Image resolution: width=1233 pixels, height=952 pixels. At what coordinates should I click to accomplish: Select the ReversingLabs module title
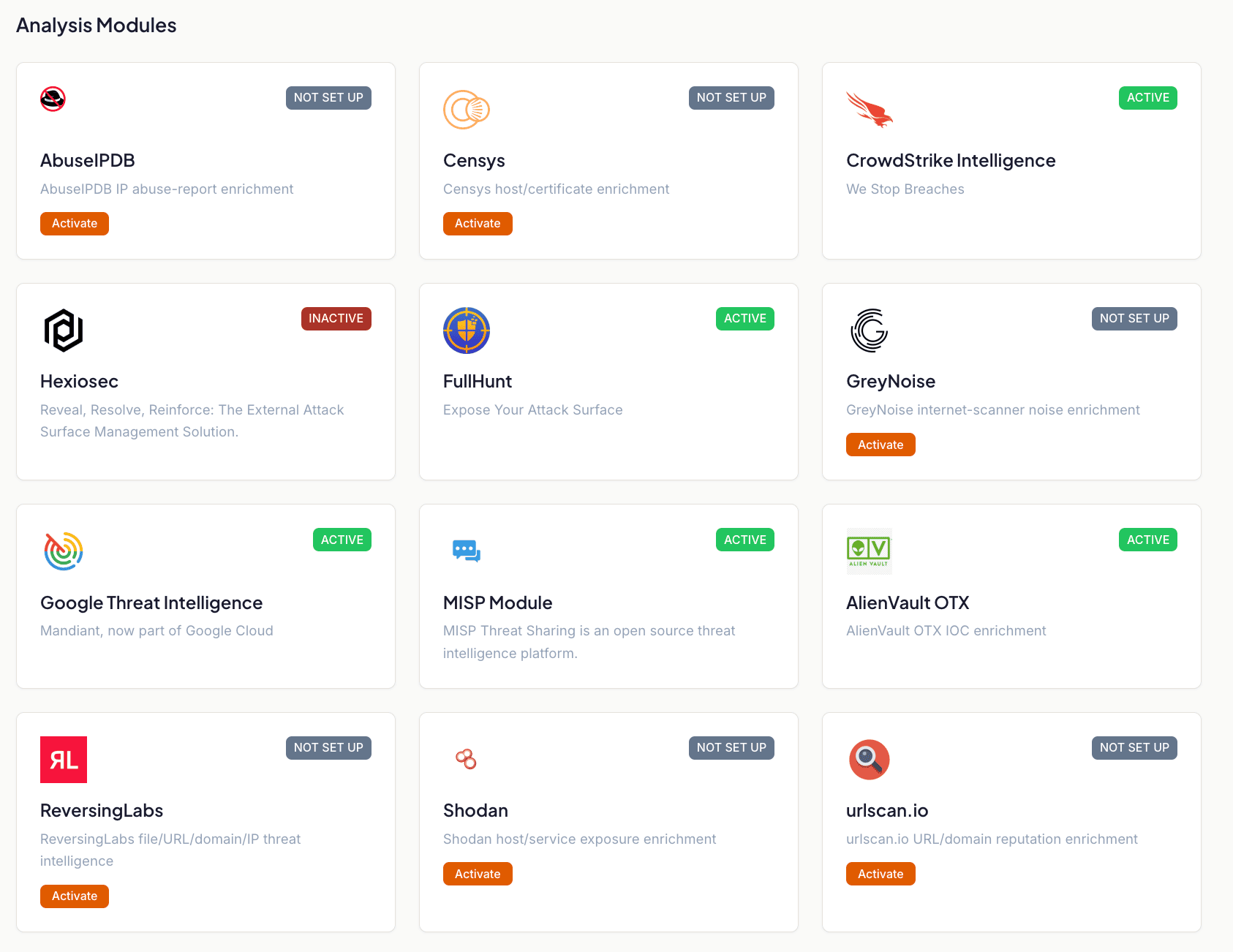[102, 811]
